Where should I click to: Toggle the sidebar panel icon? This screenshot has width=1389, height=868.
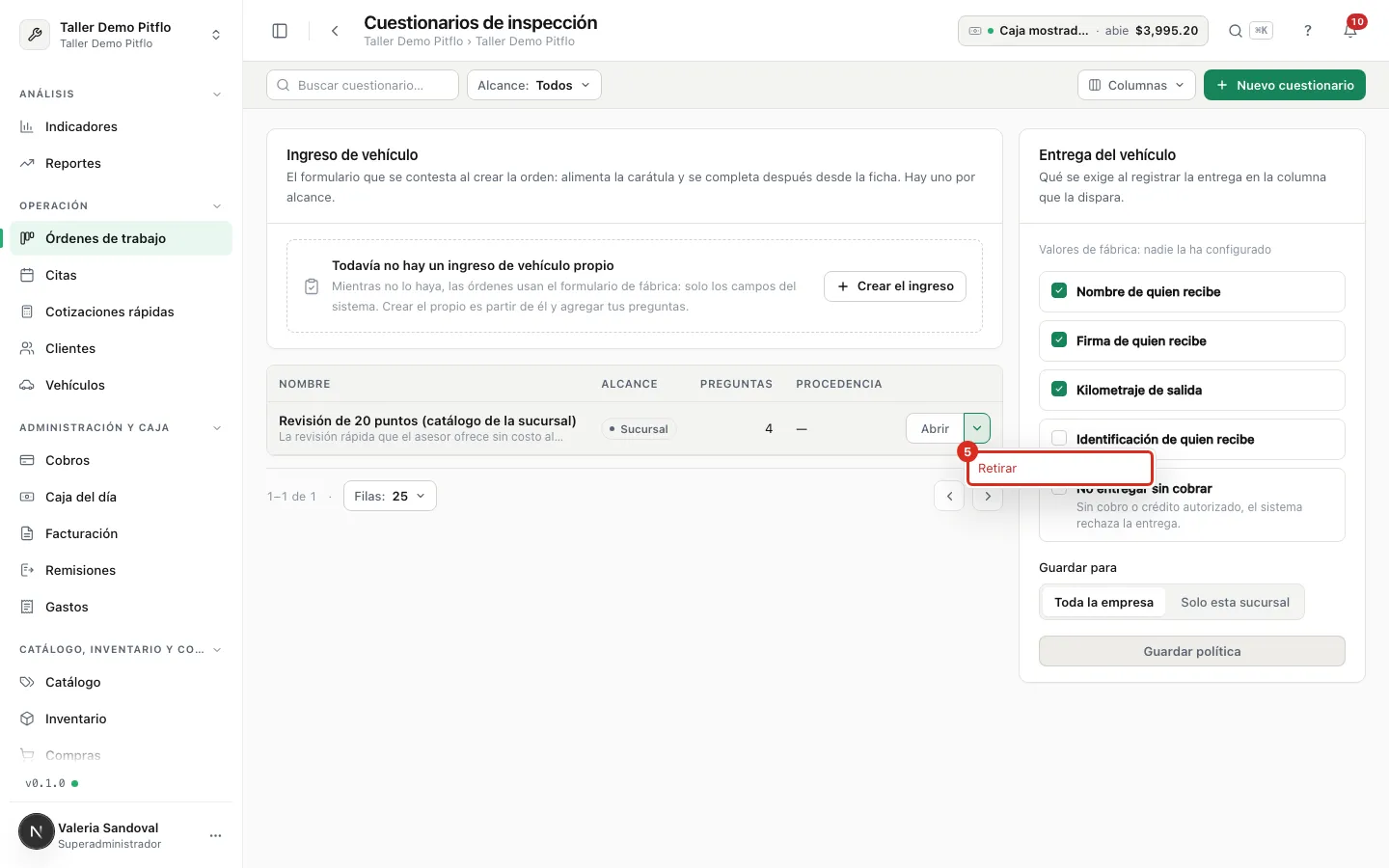click(280, 31)
